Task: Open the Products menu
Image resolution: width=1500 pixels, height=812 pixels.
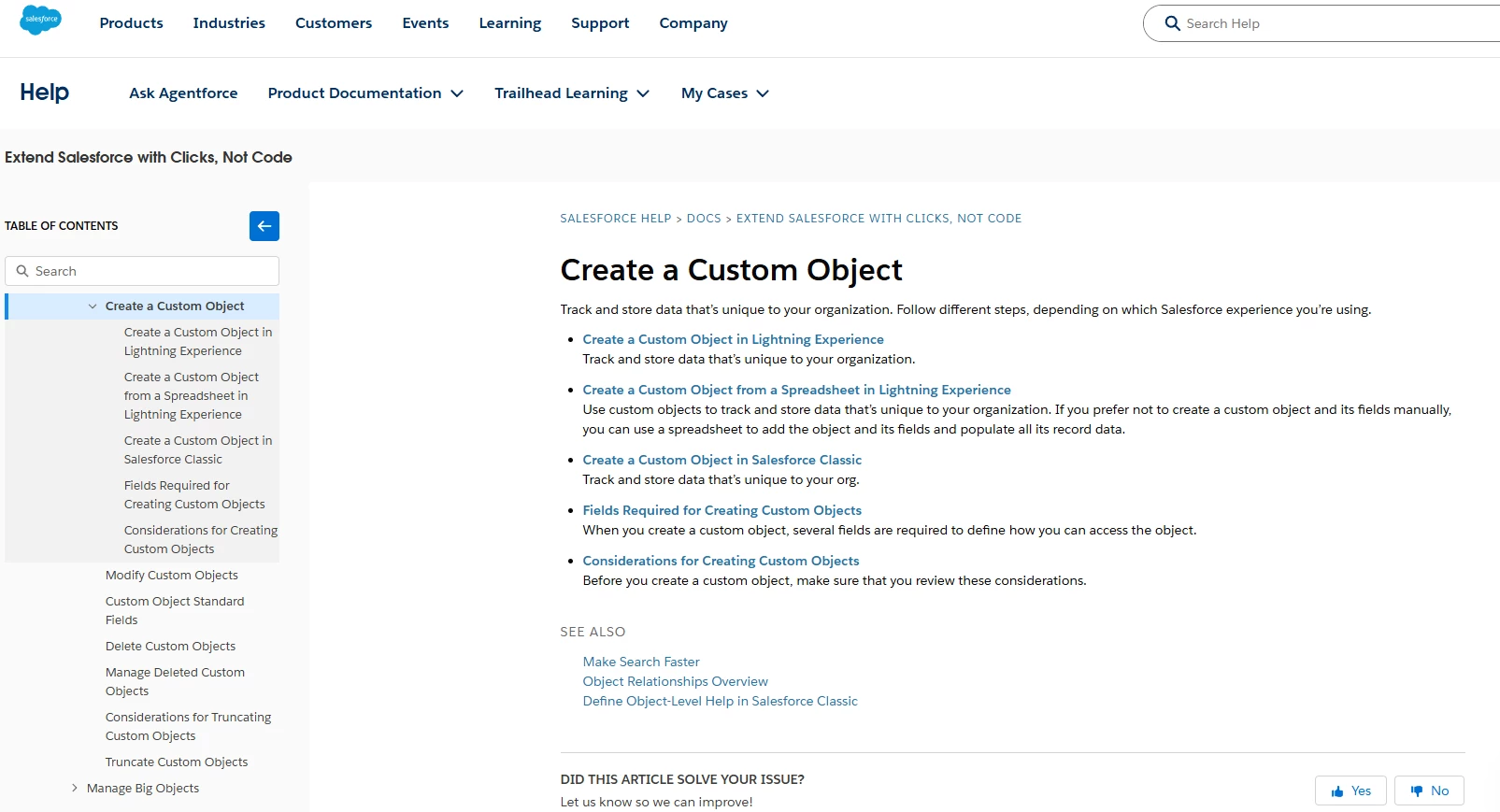Action: click(131, 23)
